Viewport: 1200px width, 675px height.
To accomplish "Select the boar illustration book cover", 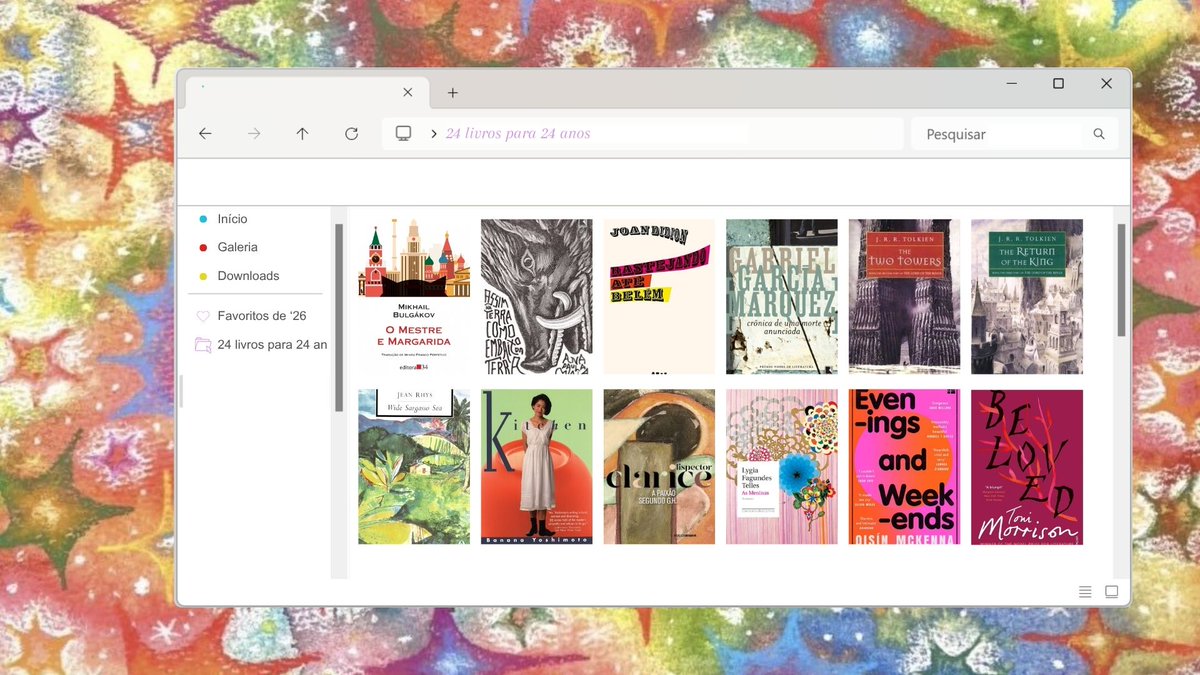I will click(536, 297).
